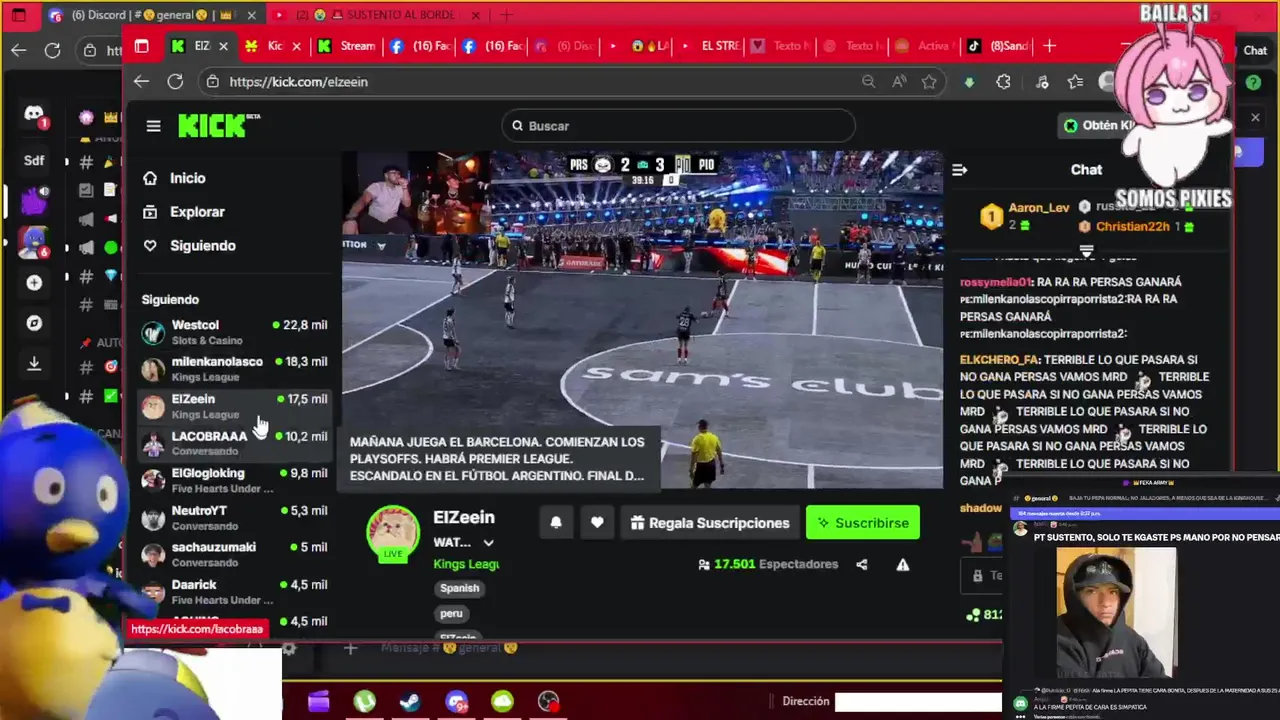Switch to the Stream Kick tab
Screen dimensions: 1280x720
point(346,46)
